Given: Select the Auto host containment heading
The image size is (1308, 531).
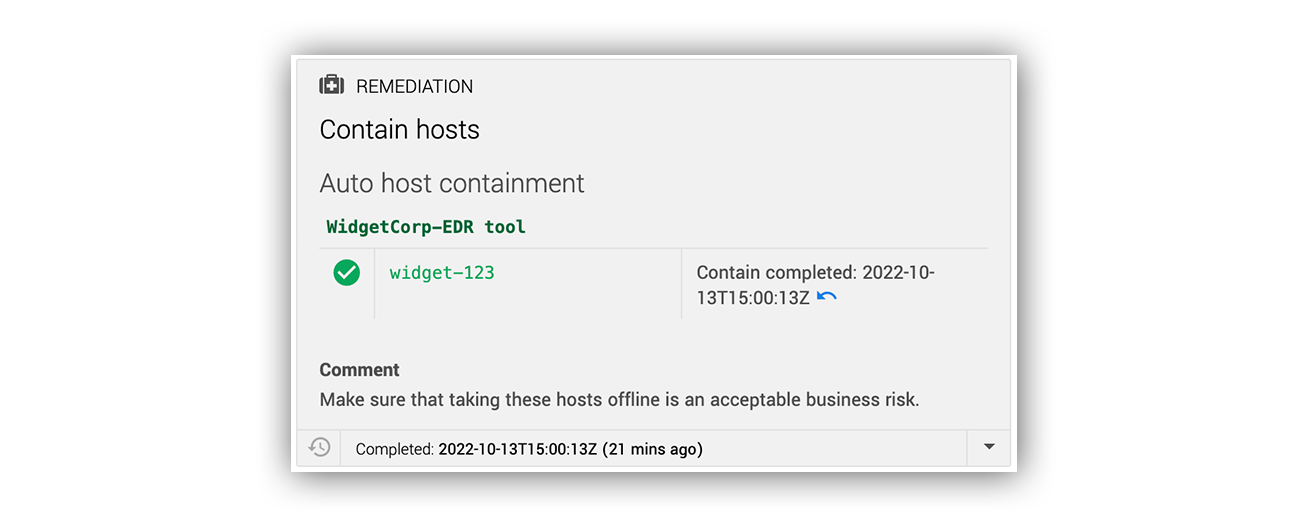Looking at the screenshot, I should [x=452, y=184].
